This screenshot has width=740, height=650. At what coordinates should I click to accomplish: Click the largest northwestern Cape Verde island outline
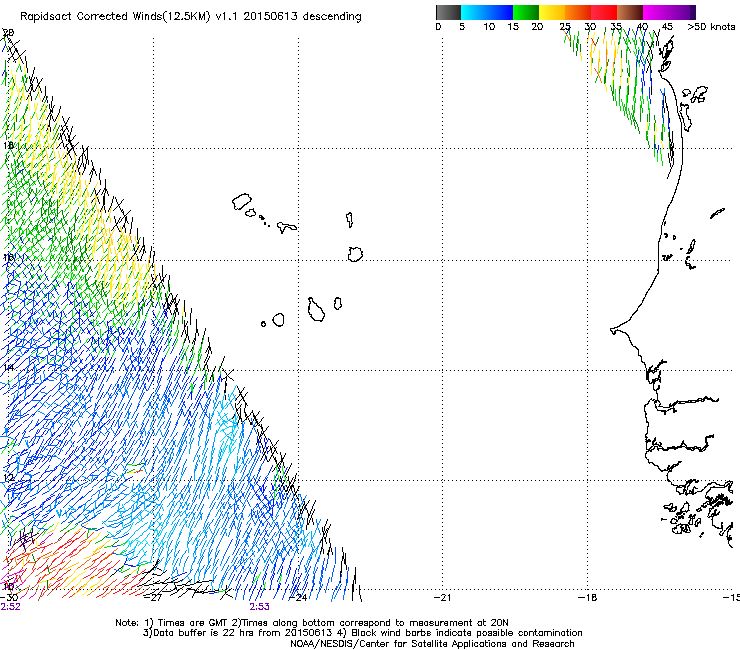click(242, 202)
